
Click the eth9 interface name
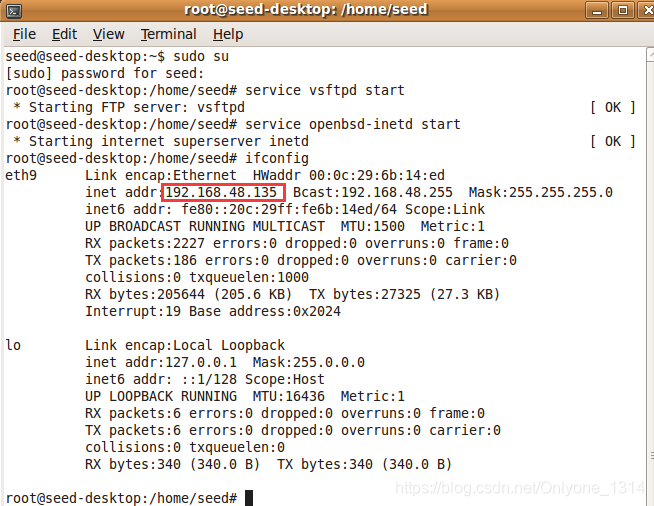tap(21, 175)
